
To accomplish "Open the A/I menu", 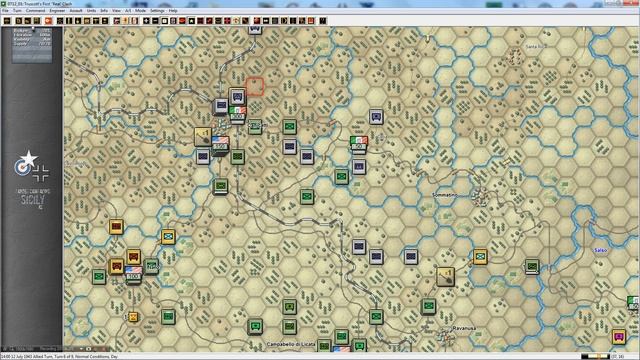I will click(128, 11).
